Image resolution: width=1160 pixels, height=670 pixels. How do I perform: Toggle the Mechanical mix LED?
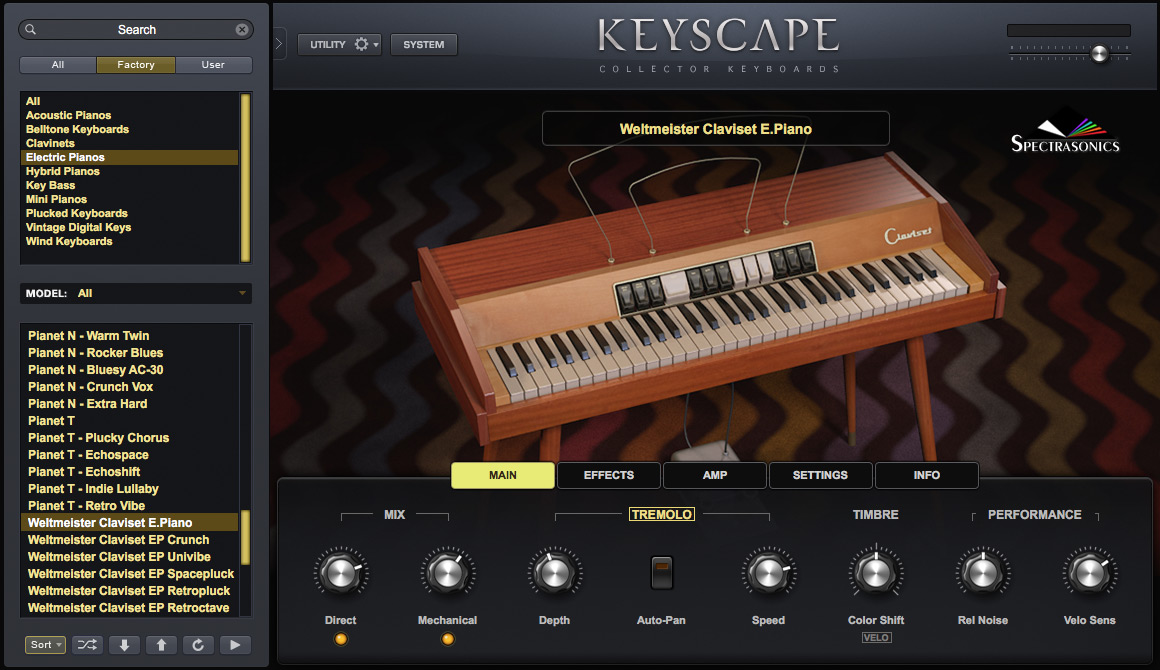(x=447, y=639)
